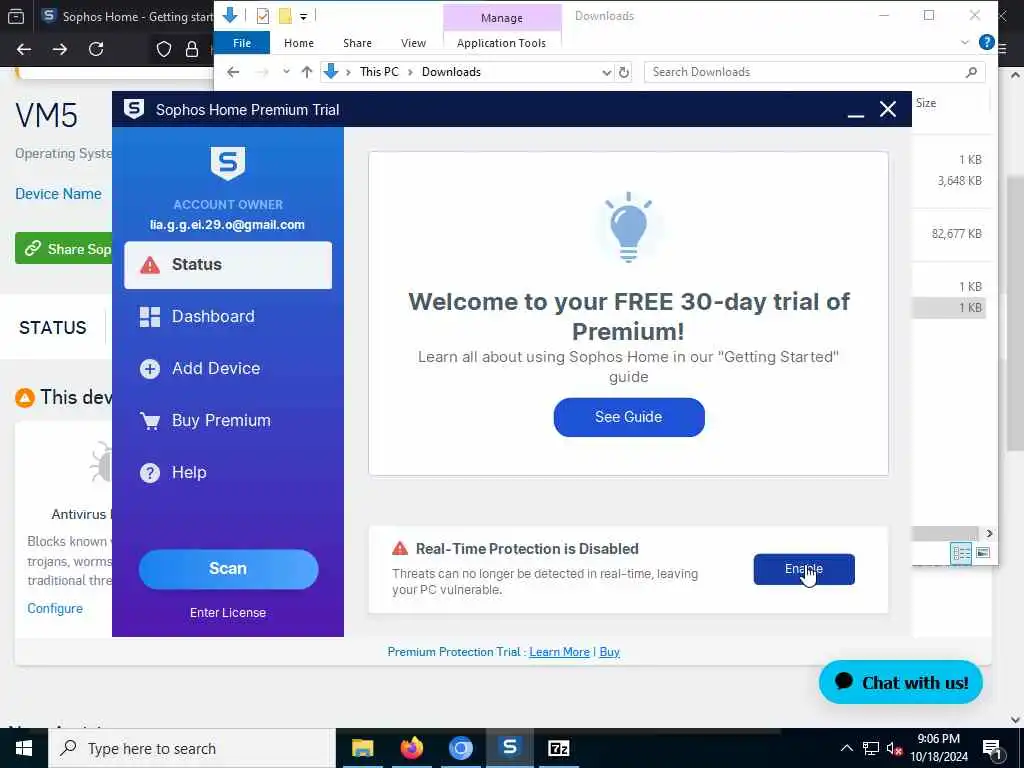
Task: Open File Explorer from taskbar
Action: 362,748
